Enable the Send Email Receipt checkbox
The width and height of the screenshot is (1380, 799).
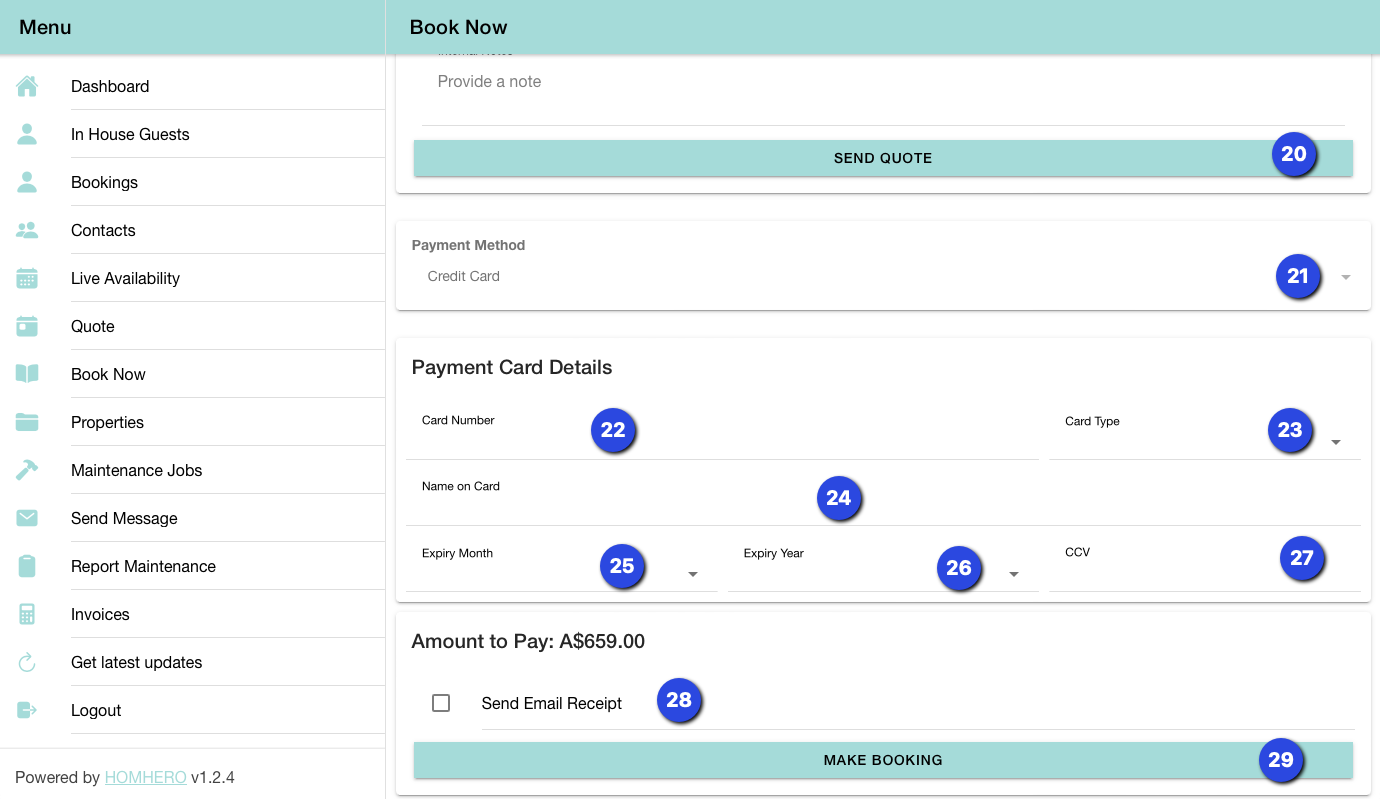pyautogui.click(x=441, y=703)
